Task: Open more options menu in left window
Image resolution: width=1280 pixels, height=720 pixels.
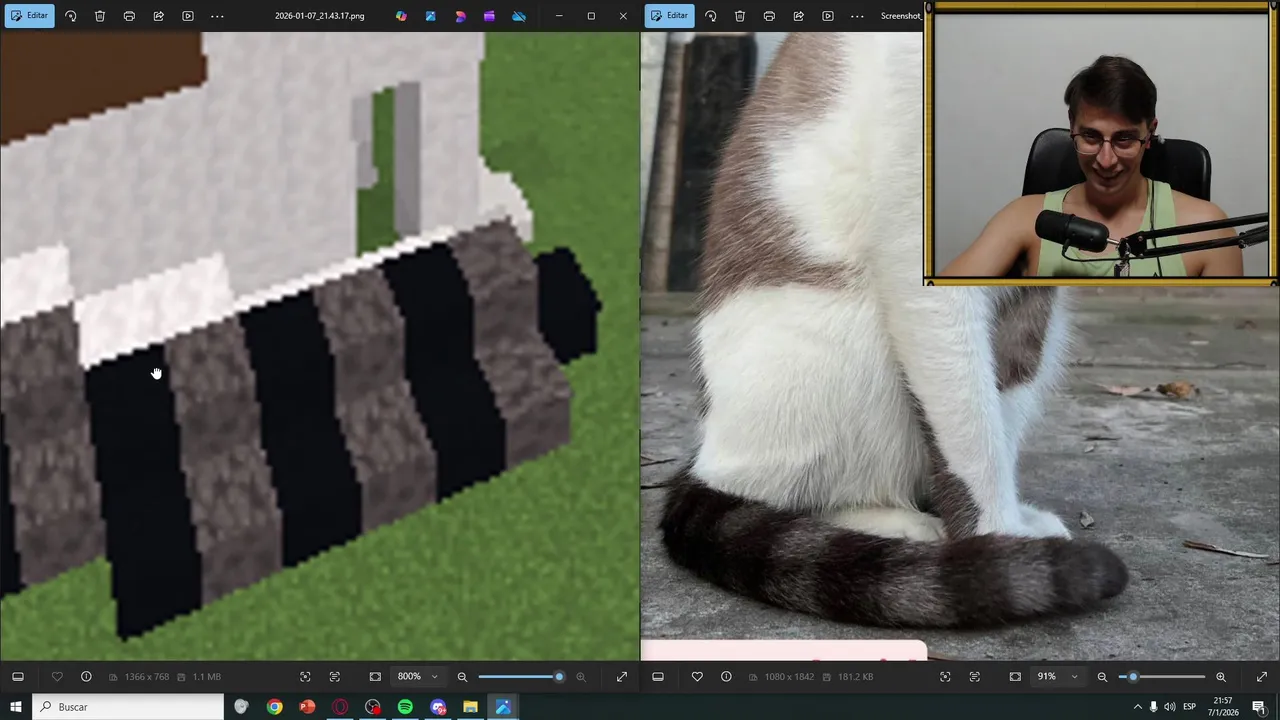Action: click(x=217, y=16)
